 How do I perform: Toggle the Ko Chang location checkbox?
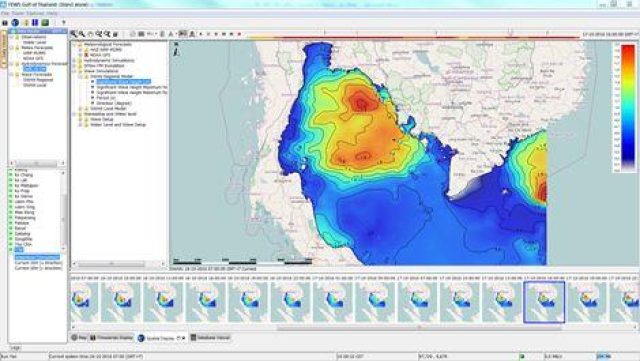pyautogui.click(x=11, y=175)
